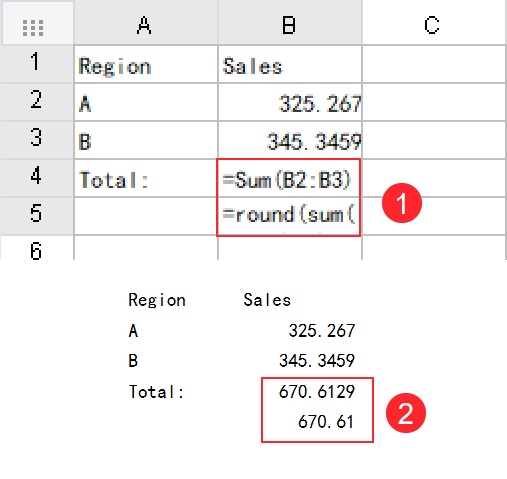507x479 pixels.
Task: Select column A header
Action: (146, 23)
